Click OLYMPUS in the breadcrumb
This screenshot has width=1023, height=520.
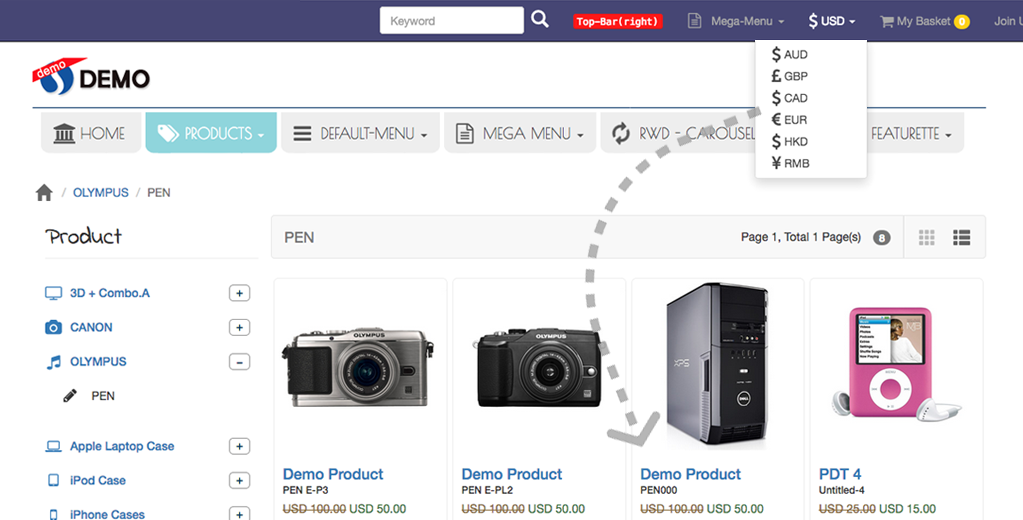click(x=100, y=192)
